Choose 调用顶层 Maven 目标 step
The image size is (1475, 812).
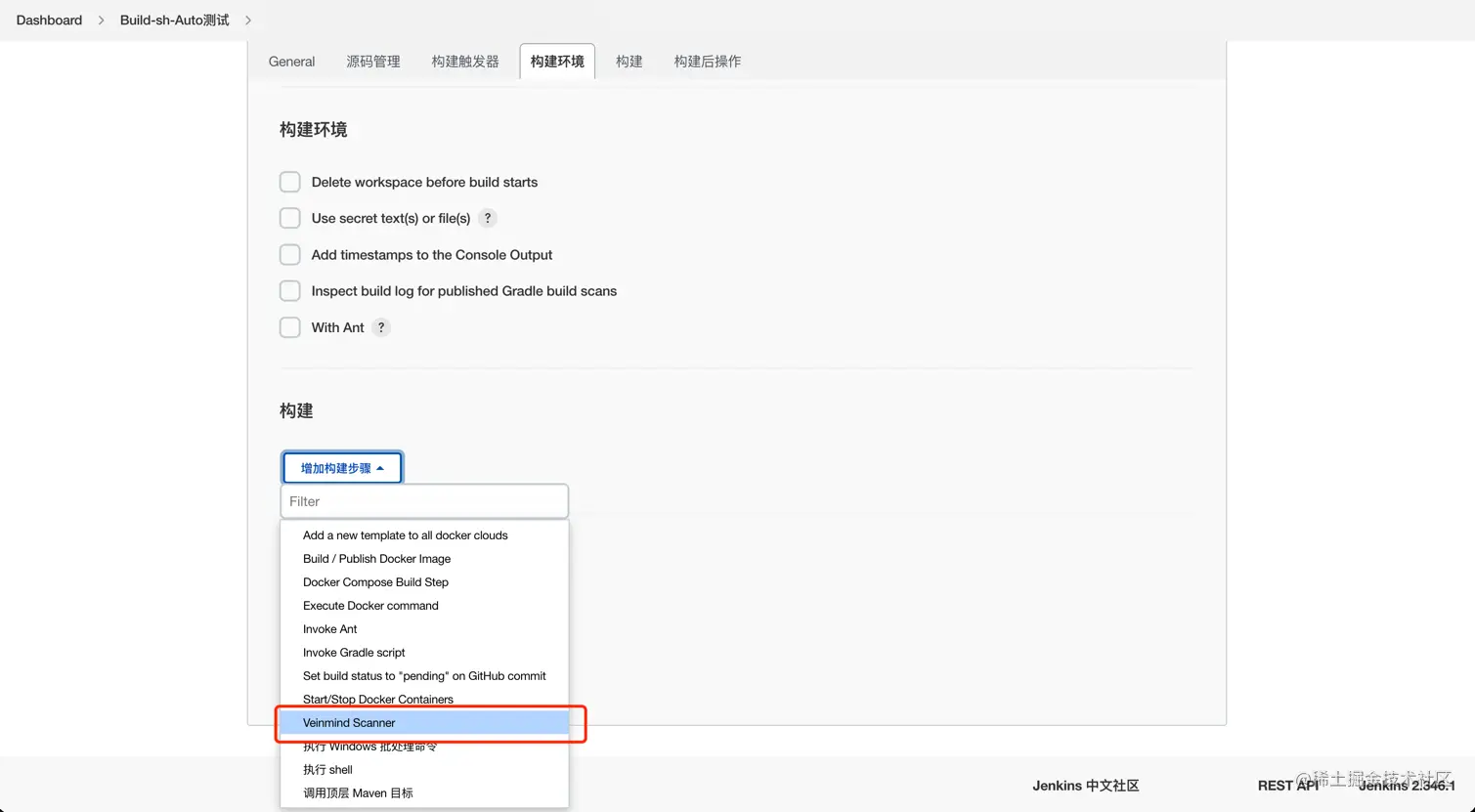424,793
